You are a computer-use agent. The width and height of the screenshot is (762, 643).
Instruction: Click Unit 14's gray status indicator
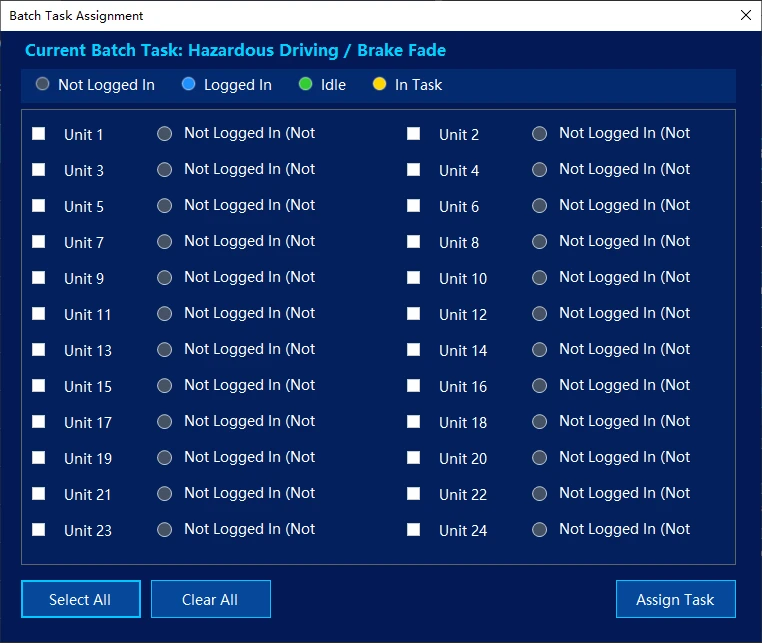(x=539, y=349)
